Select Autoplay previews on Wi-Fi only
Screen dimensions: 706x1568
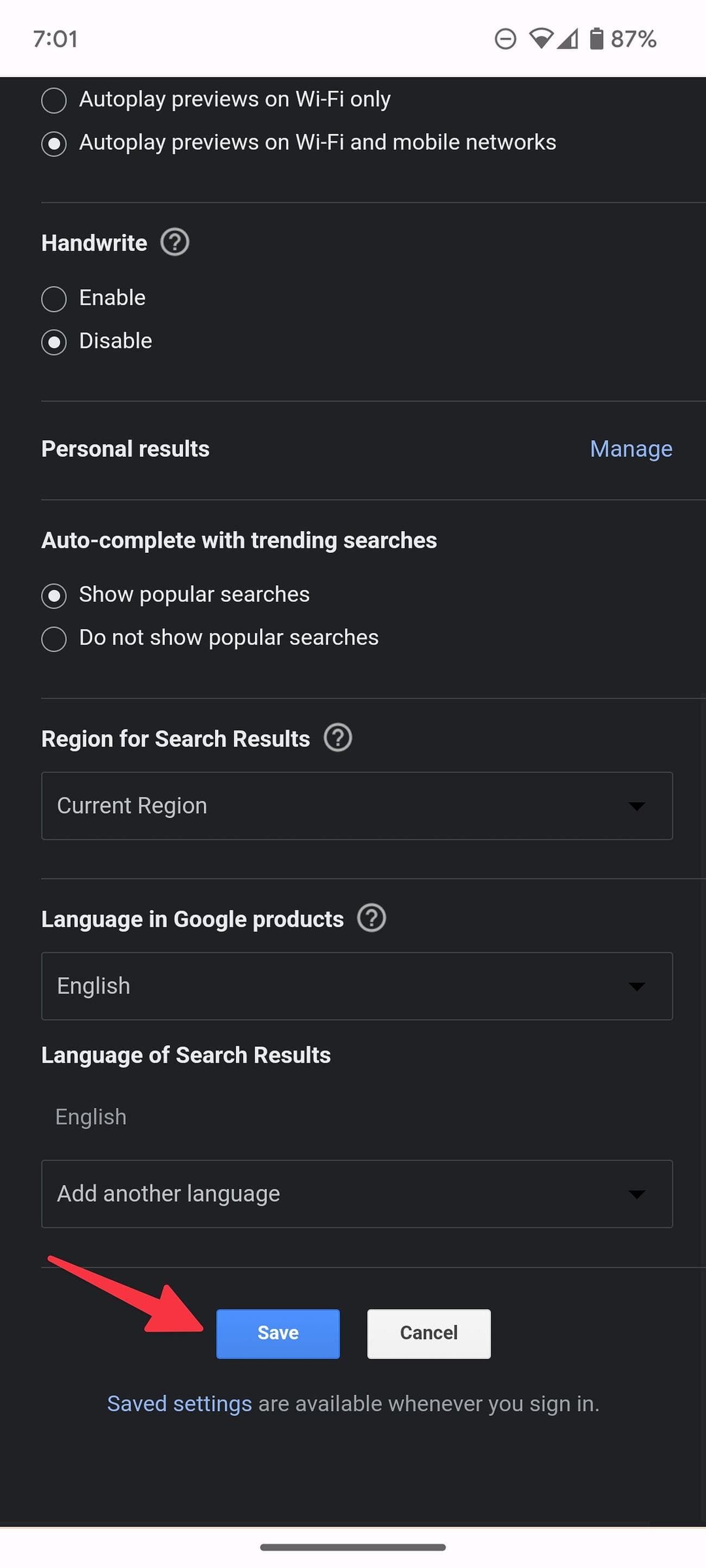coord(54,100)
